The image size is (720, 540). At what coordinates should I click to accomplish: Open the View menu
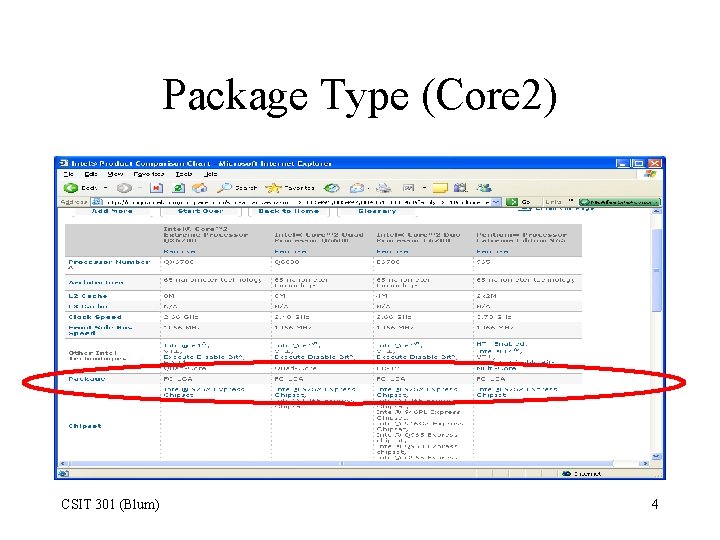[115, 174]
